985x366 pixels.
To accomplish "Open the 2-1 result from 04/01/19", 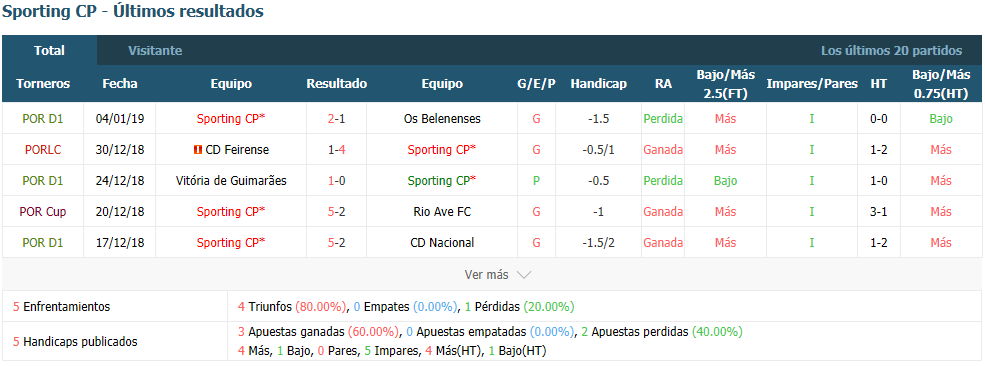I will [x=337, y=119].
